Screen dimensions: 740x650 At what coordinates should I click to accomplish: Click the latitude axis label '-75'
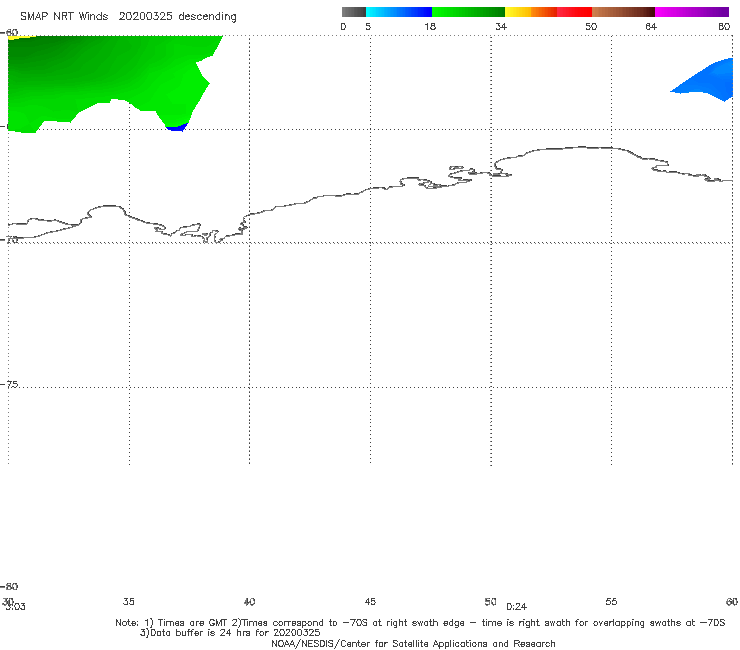point(9,385)
